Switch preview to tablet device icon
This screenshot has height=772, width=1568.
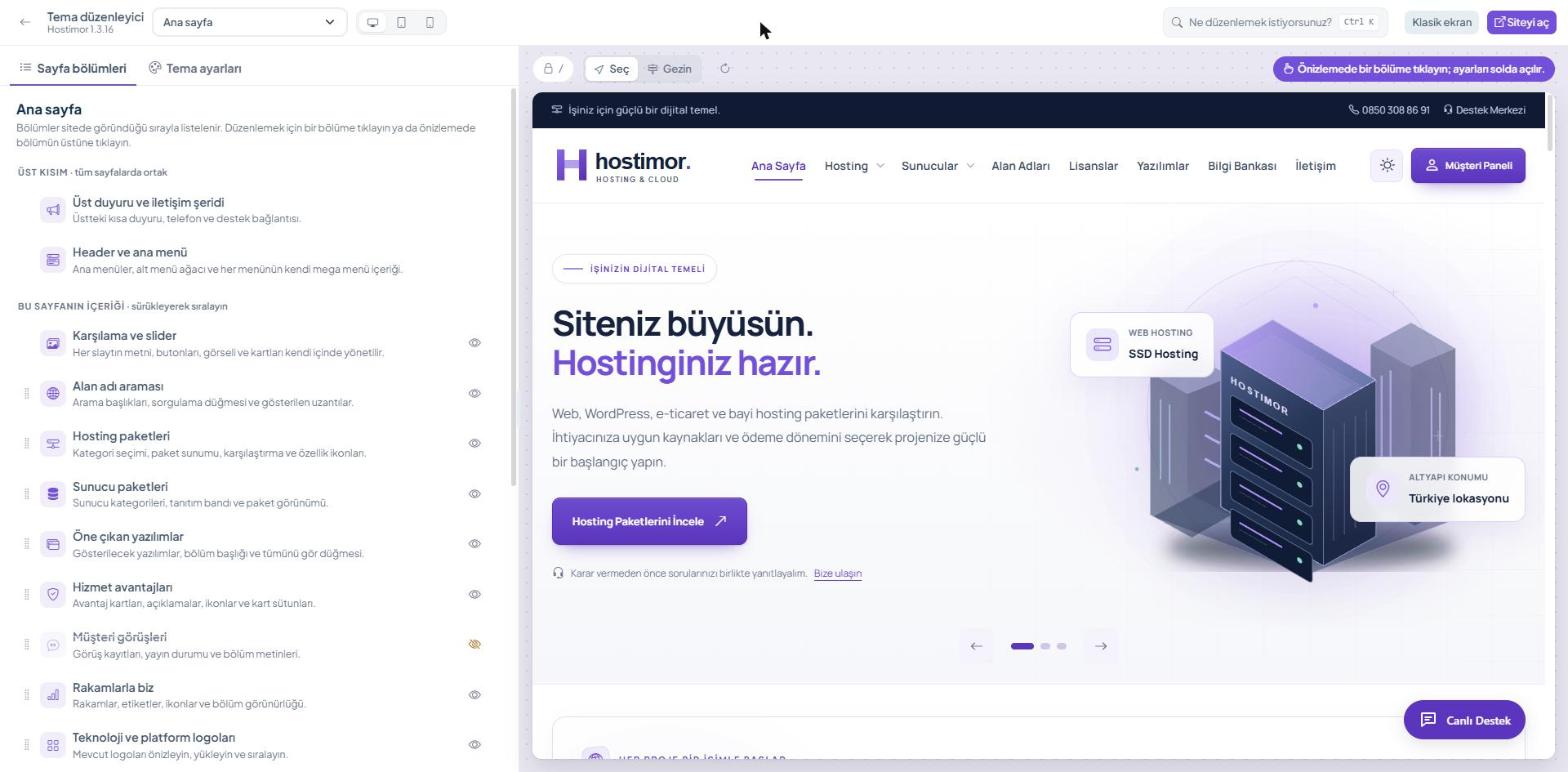click(x=402, y=22)
